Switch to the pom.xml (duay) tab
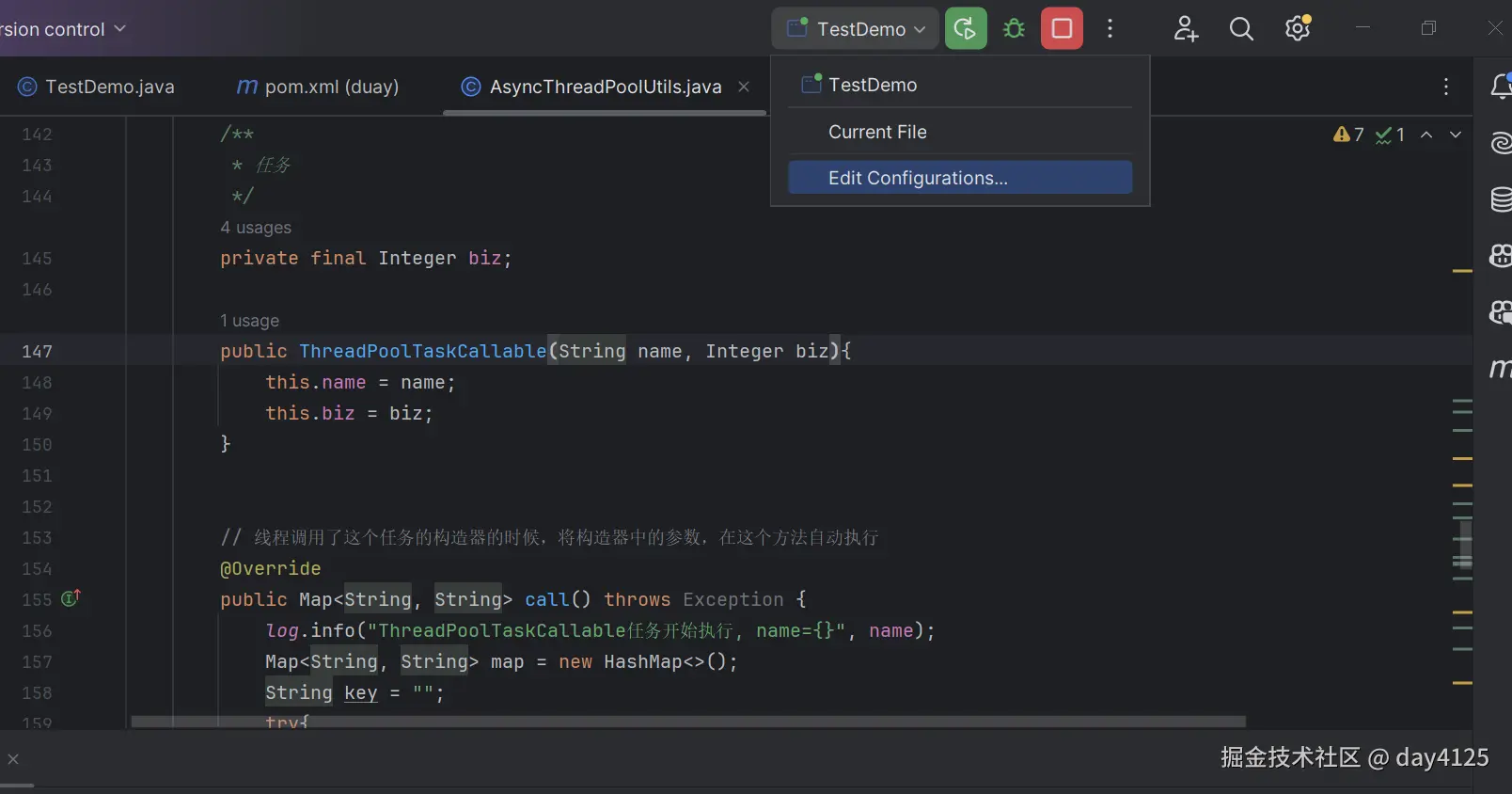 [x=318, y=87]
